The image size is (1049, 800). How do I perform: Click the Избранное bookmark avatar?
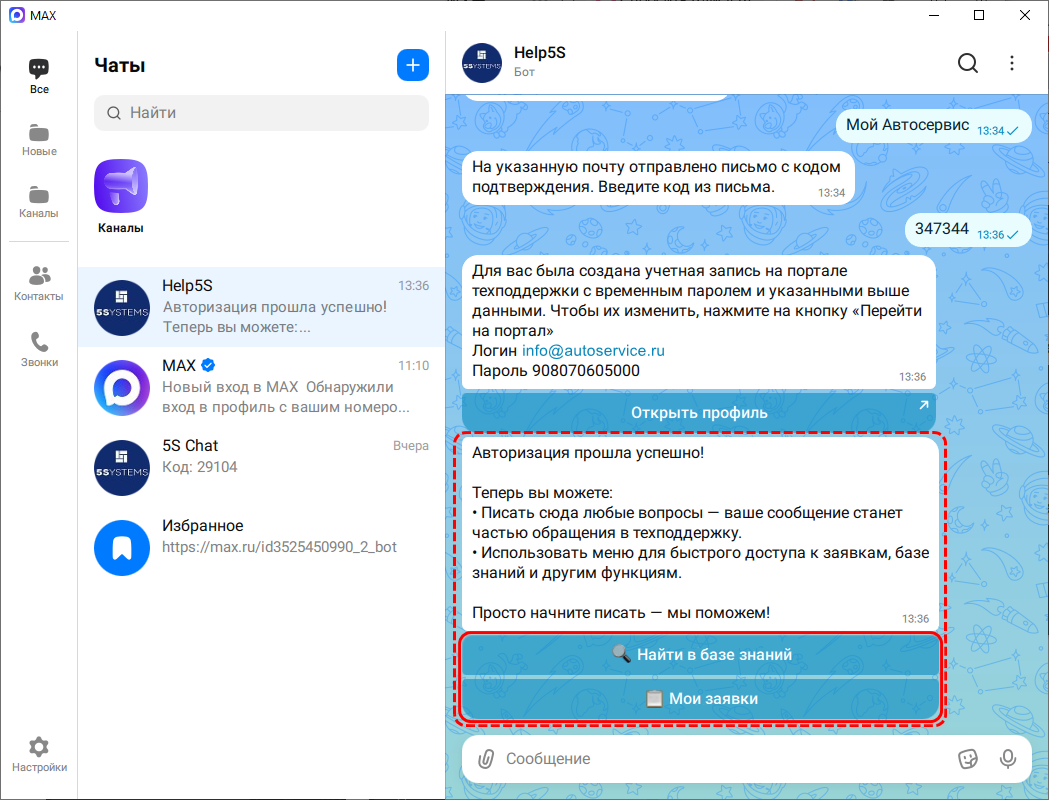click(122, 548)
